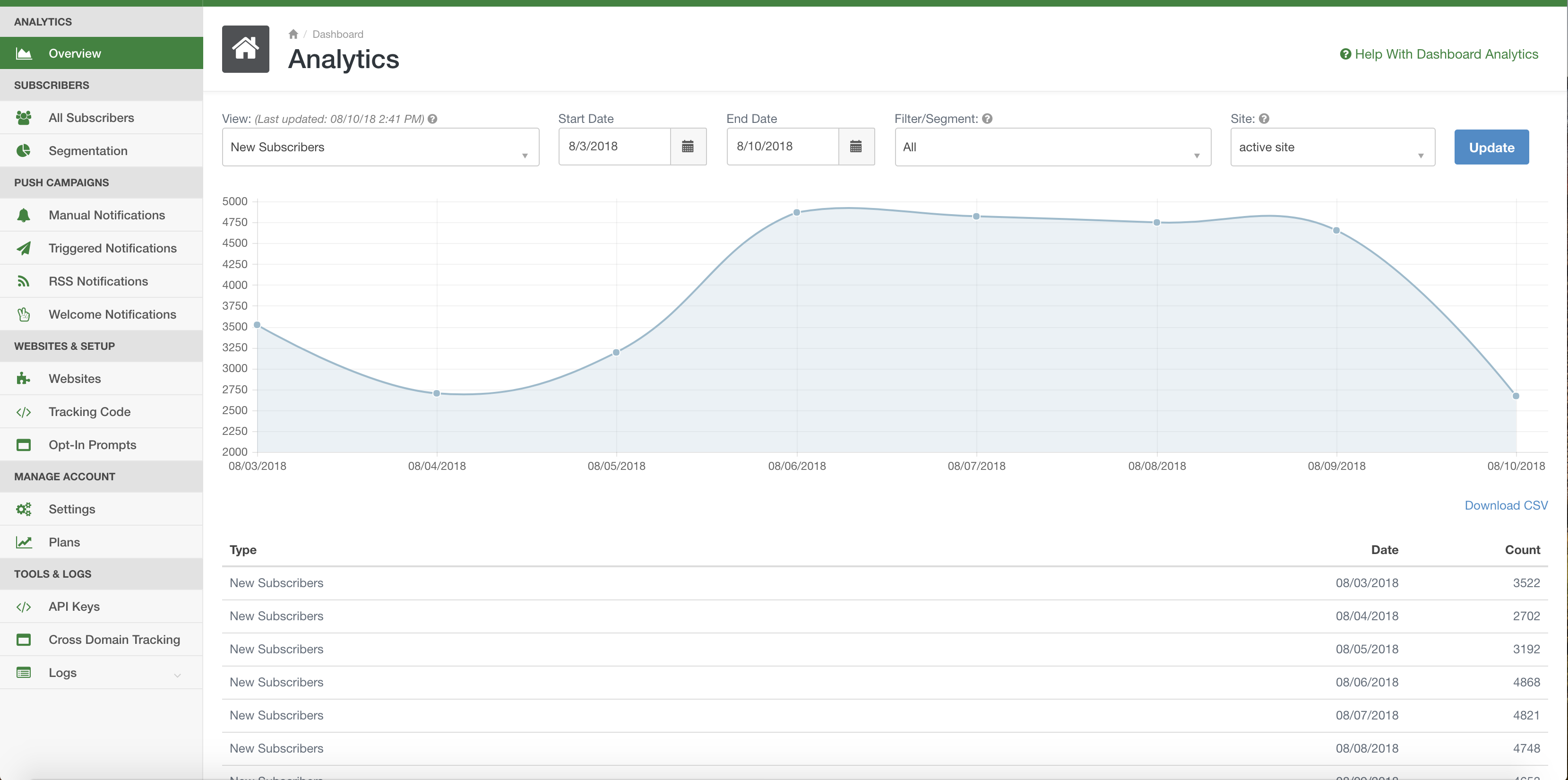
Task: Click the 08/06/2018 data point on chart
Action: pos(796,213)
